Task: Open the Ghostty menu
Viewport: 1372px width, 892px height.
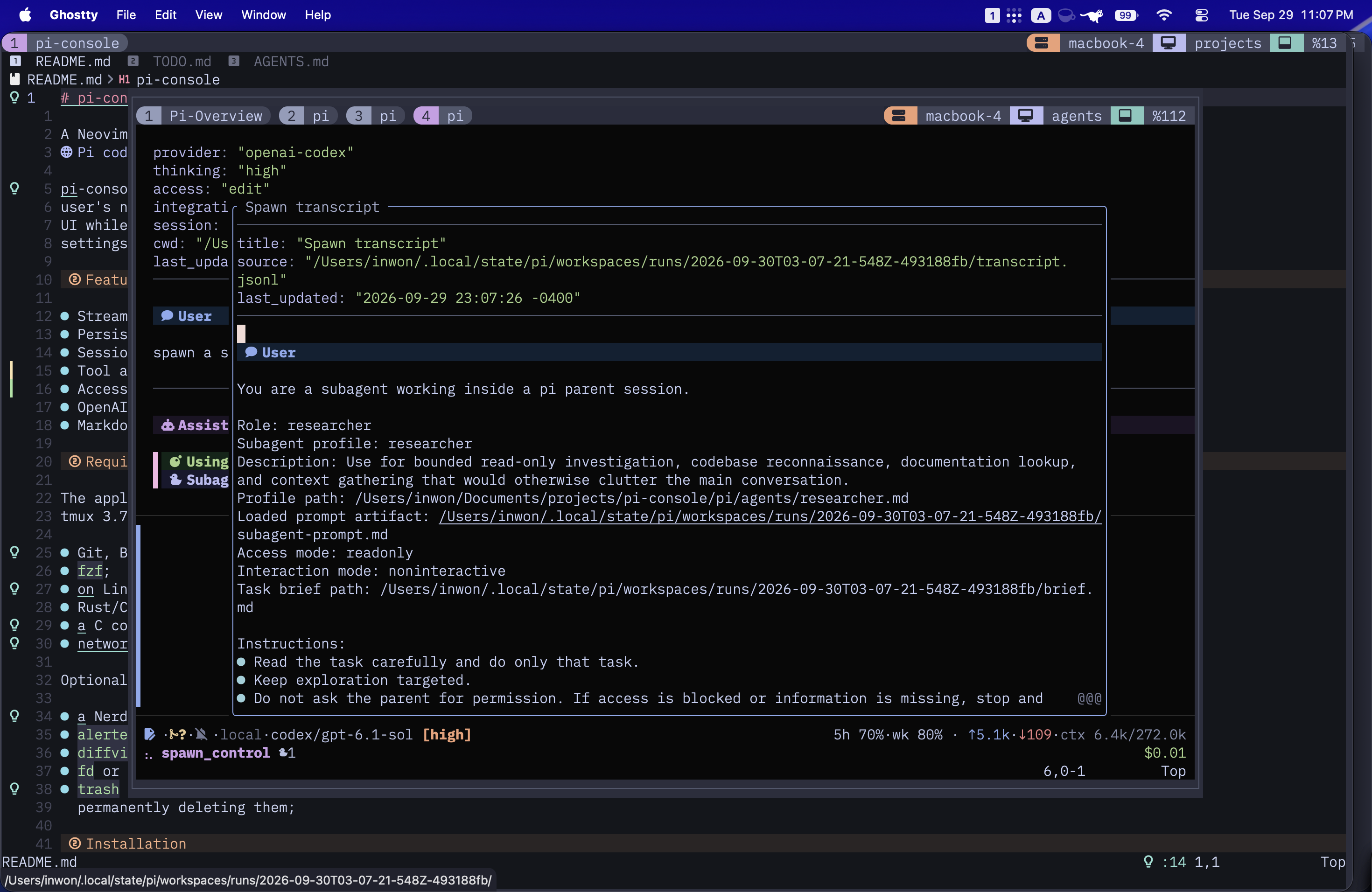Action: pyautogui.click(x=74, y=15)
